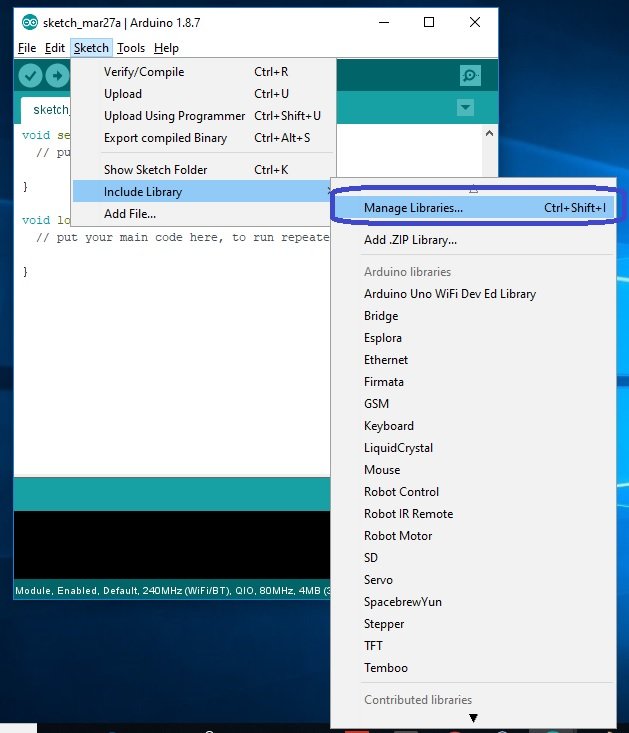Include the Bridge library
Viewport: 629px width, 733px height.
click(x=473, y=316)
